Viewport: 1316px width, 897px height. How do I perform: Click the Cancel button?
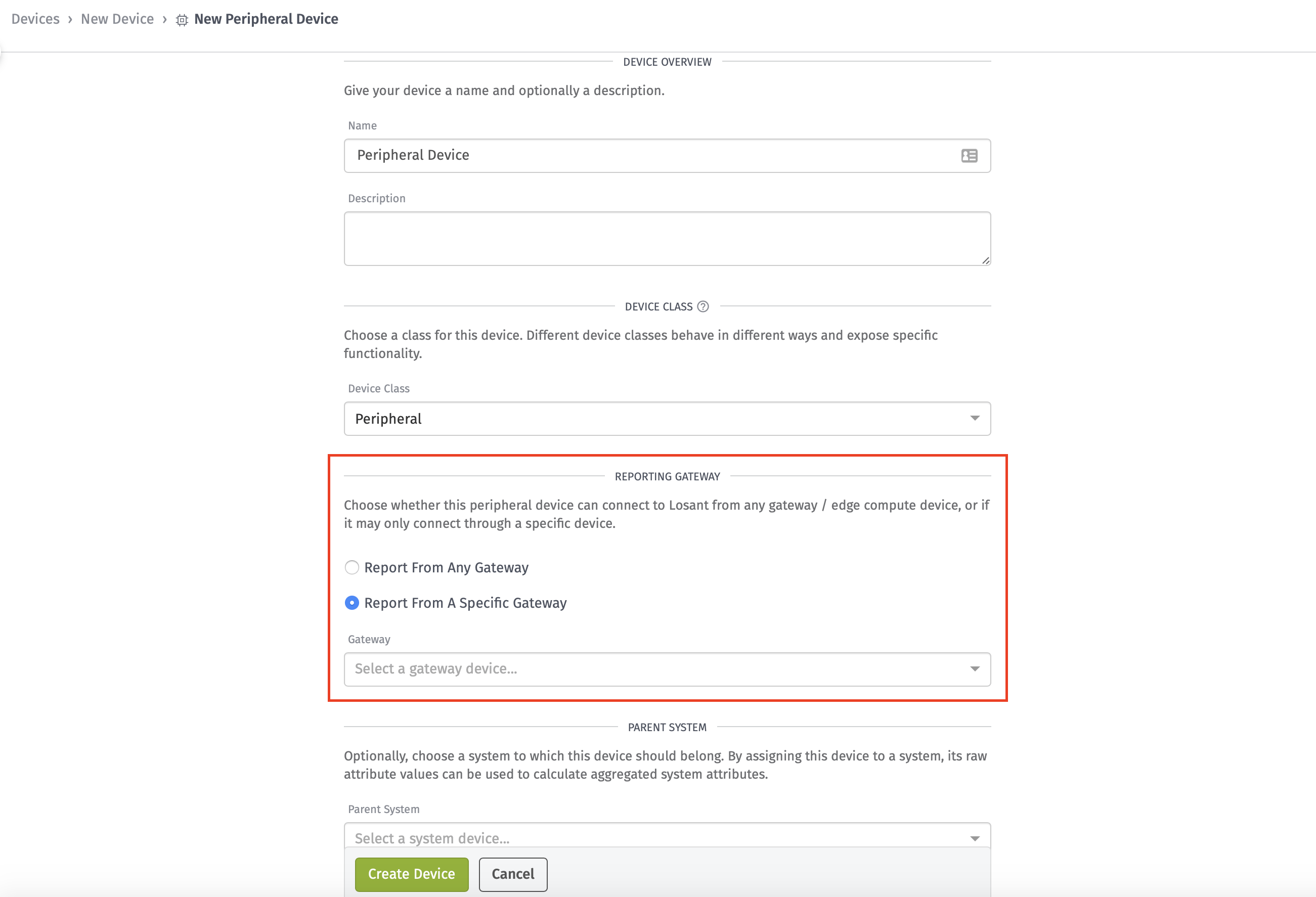[513, 874]
